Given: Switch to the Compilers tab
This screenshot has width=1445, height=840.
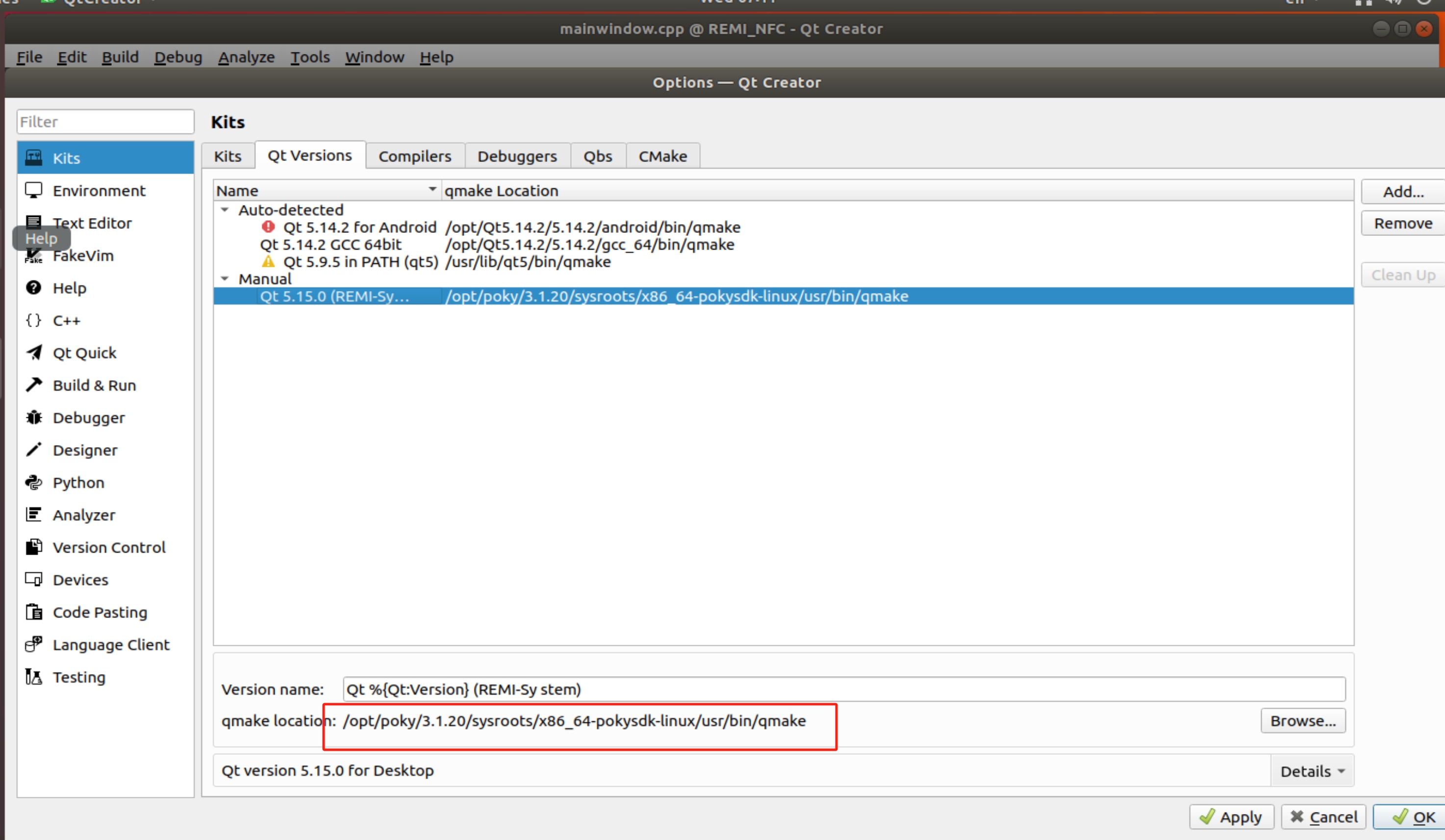Looking at the screenshot, I should click(415, 156).
